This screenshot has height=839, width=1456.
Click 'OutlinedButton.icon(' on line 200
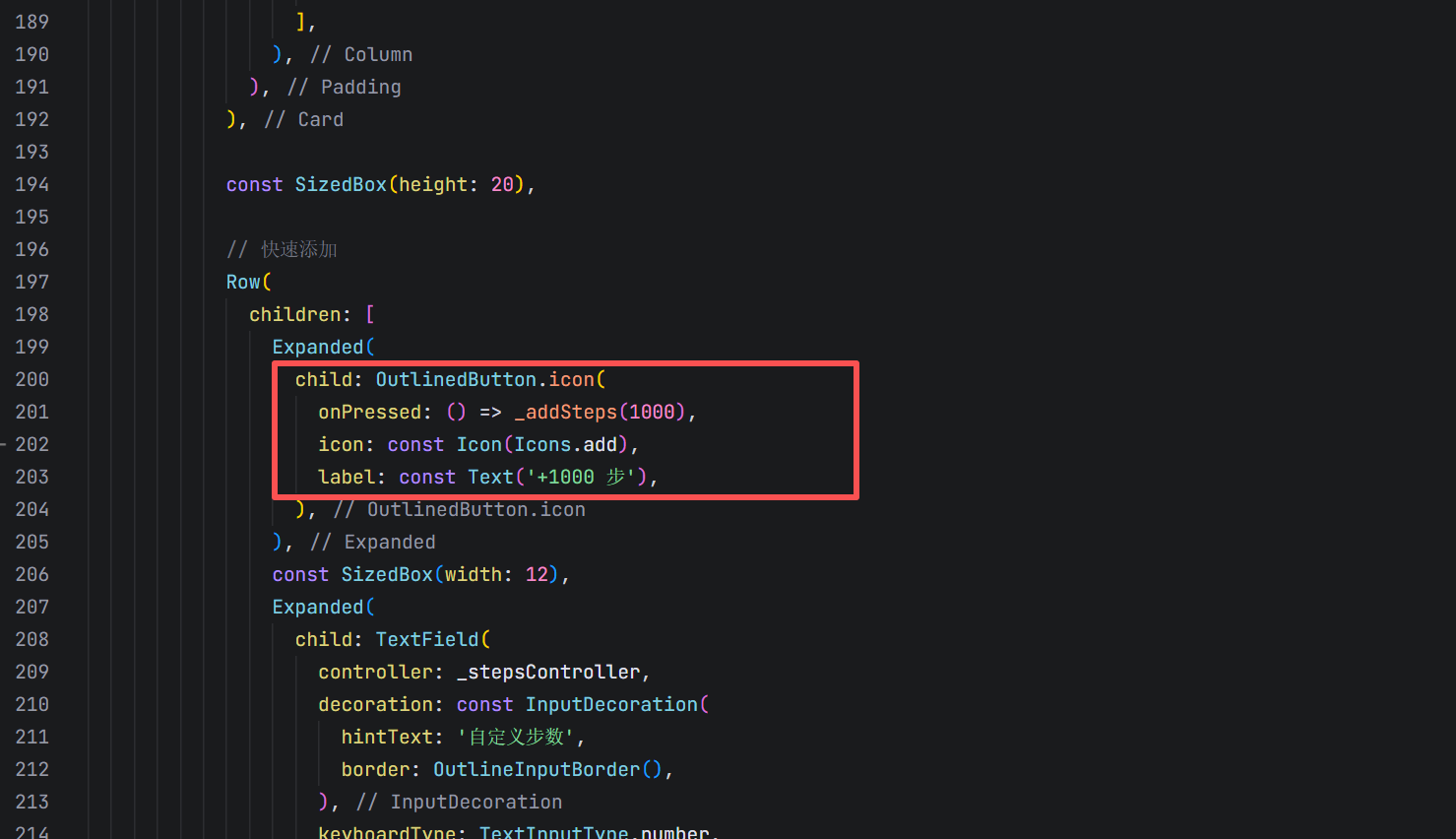490,379
